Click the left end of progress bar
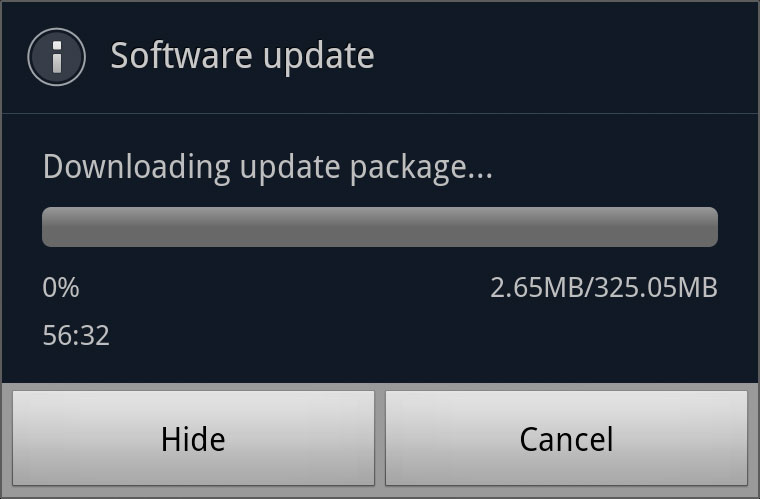 click(x=48, y=227)
